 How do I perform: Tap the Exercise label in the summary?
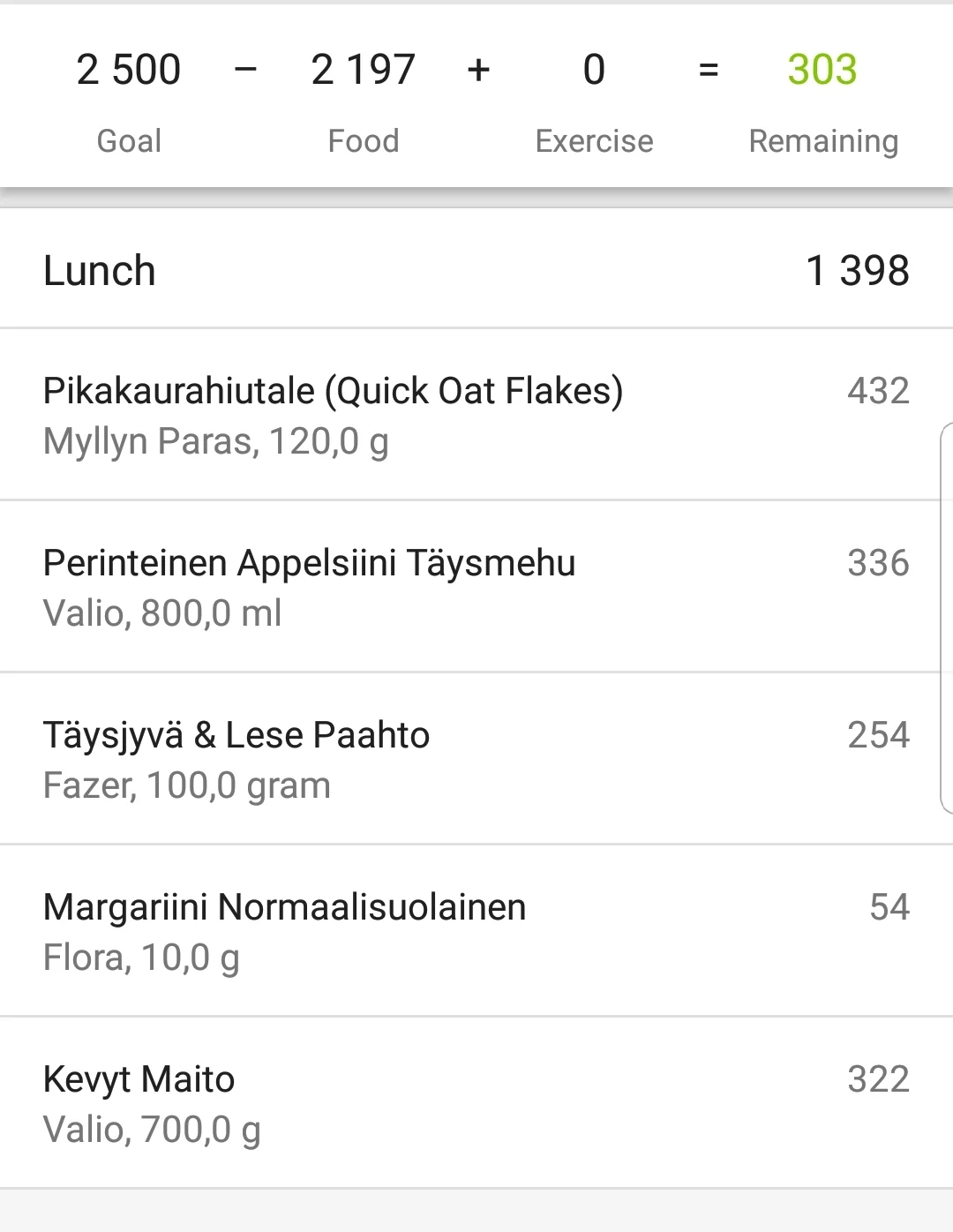(594, 141)
